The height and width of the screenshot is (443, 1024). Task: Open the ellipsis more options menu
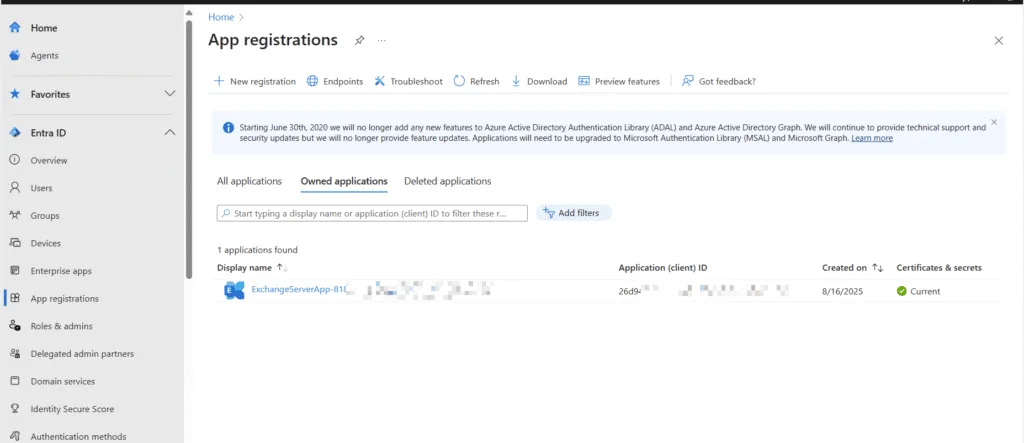[382, 40]
